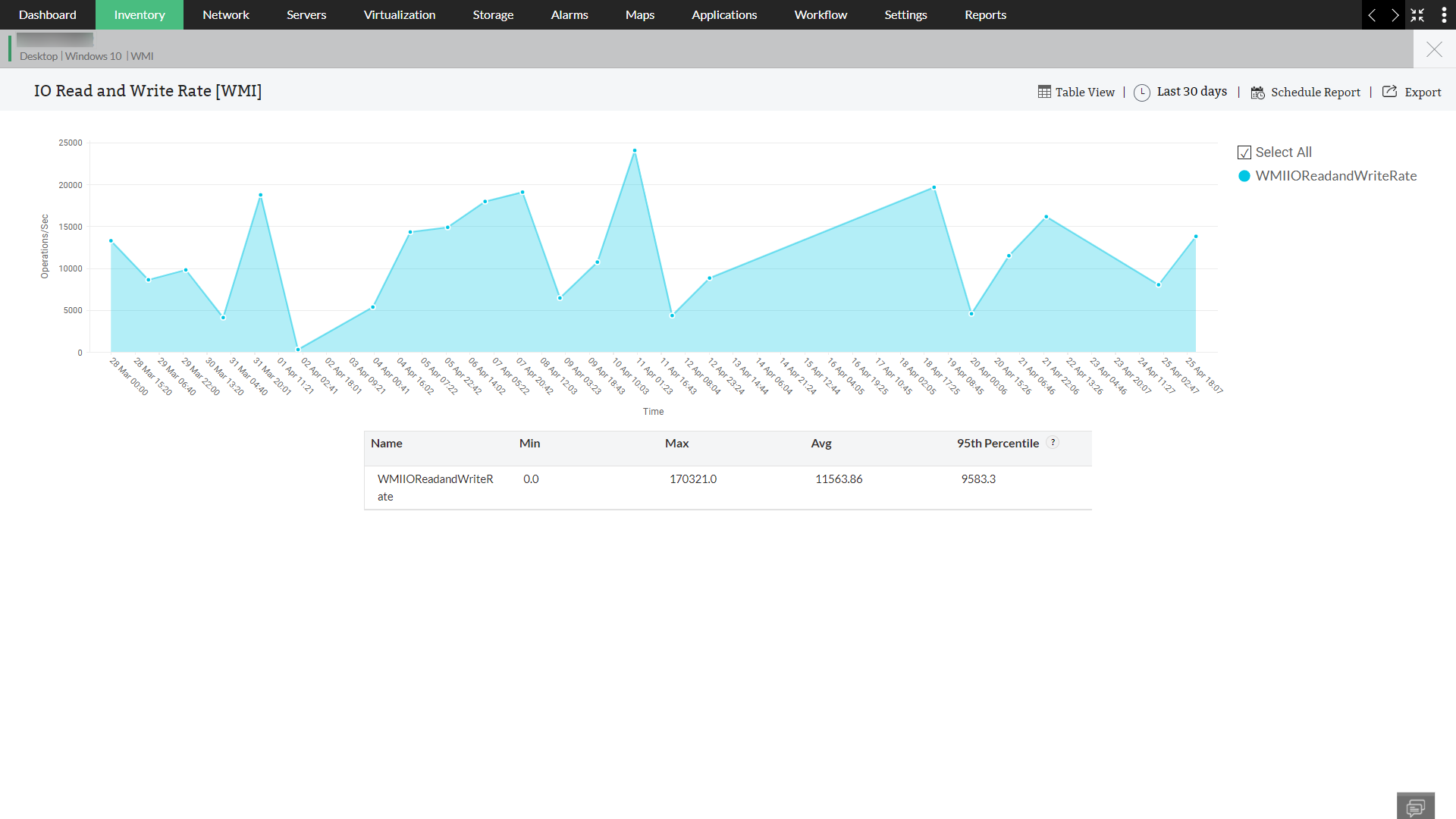1456x819 pixels.
Task: Click the Schedule Report link
Action: 1315,93
